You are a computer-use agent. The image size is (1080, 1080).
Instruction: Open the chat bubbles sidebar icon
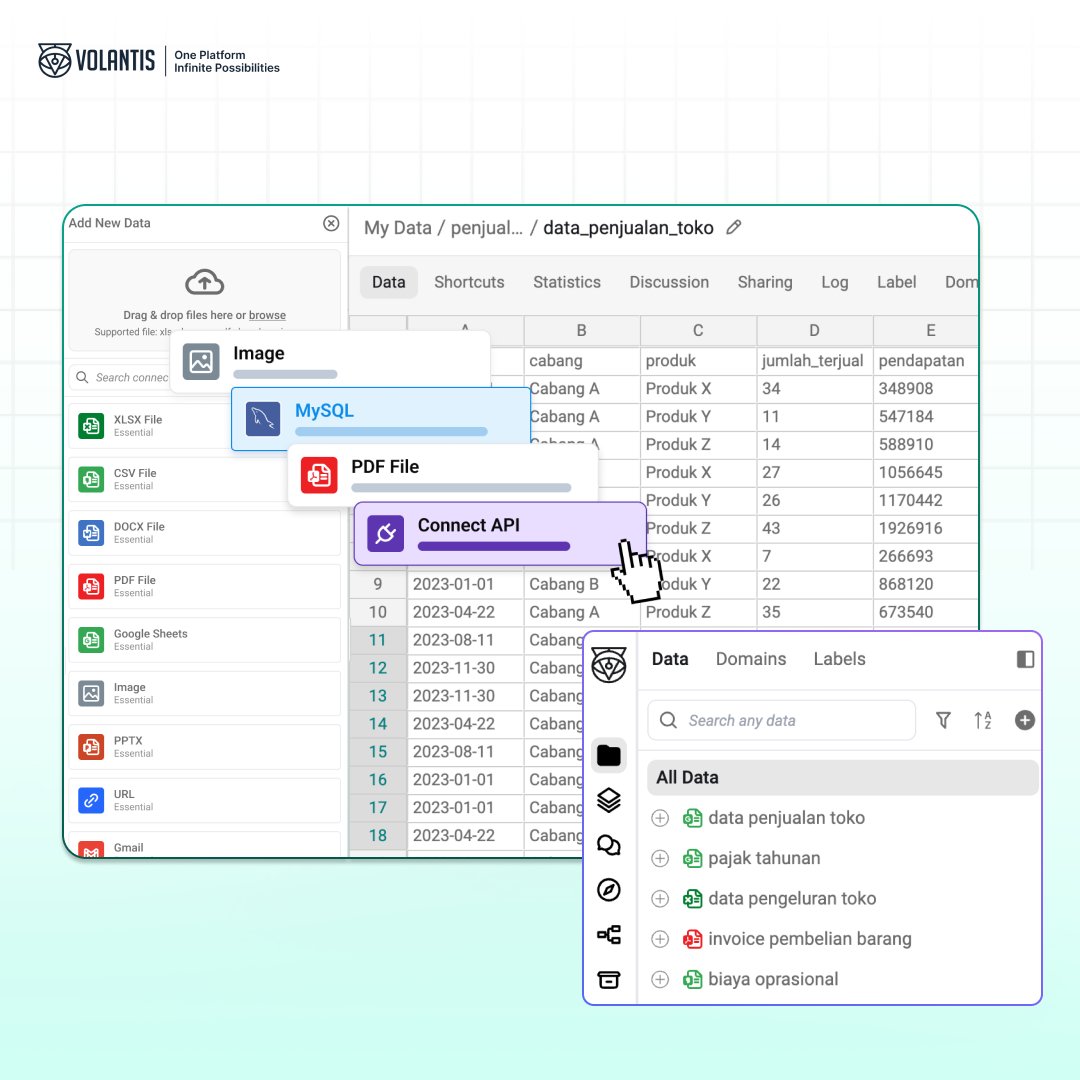609,845
